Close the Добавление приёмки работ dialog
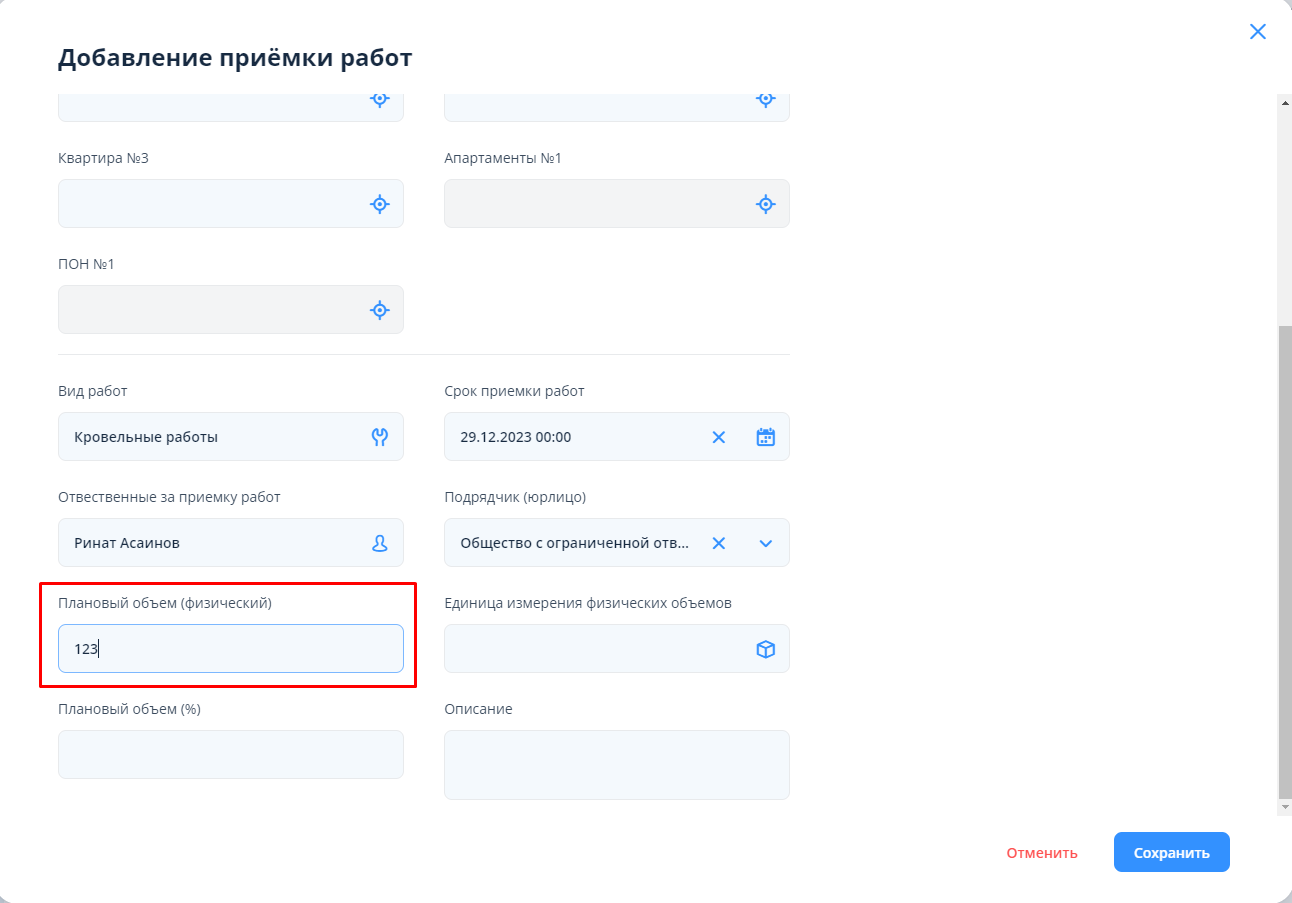 1257,32
